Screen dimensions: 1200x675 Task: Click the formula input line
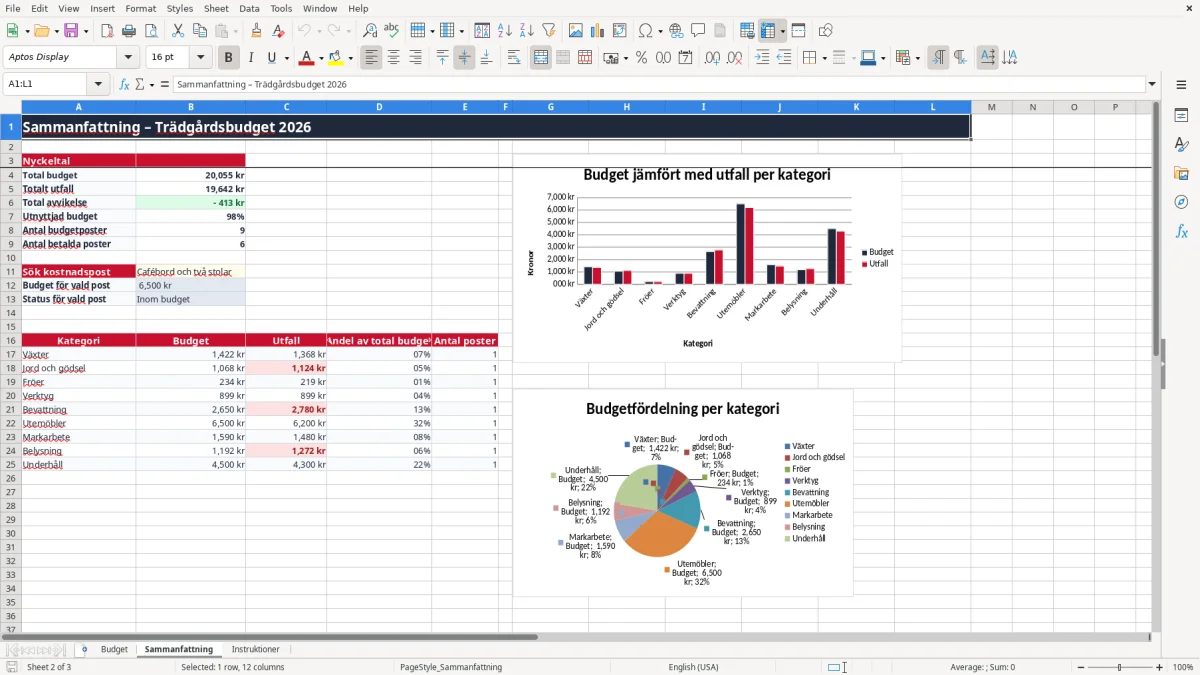[658, 85]
